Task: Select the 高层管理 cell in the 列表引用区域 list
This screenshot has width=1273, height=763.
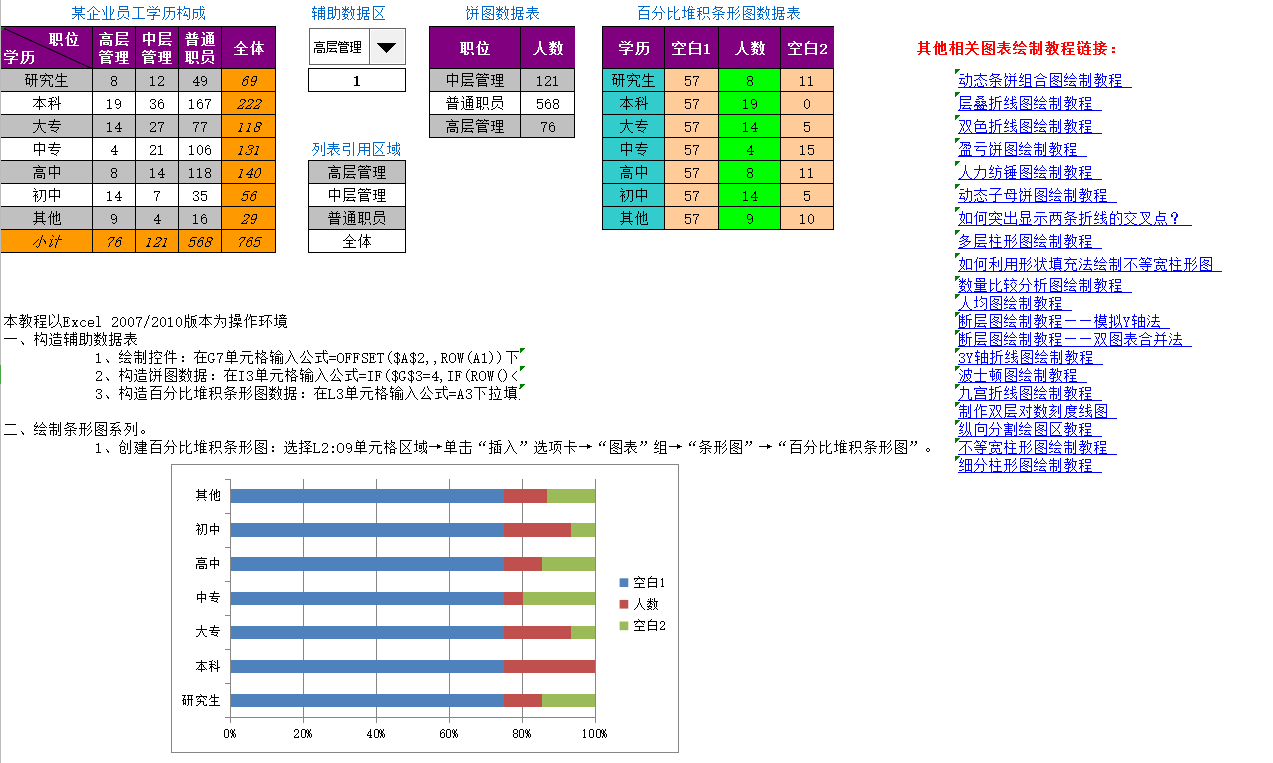Action: tap(357, 172)
